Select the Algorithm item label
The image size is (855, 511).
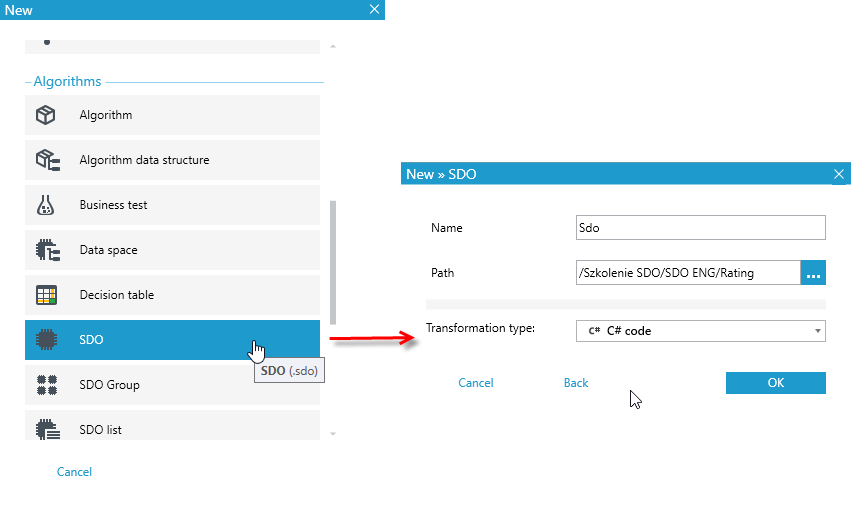click(106, 115)
